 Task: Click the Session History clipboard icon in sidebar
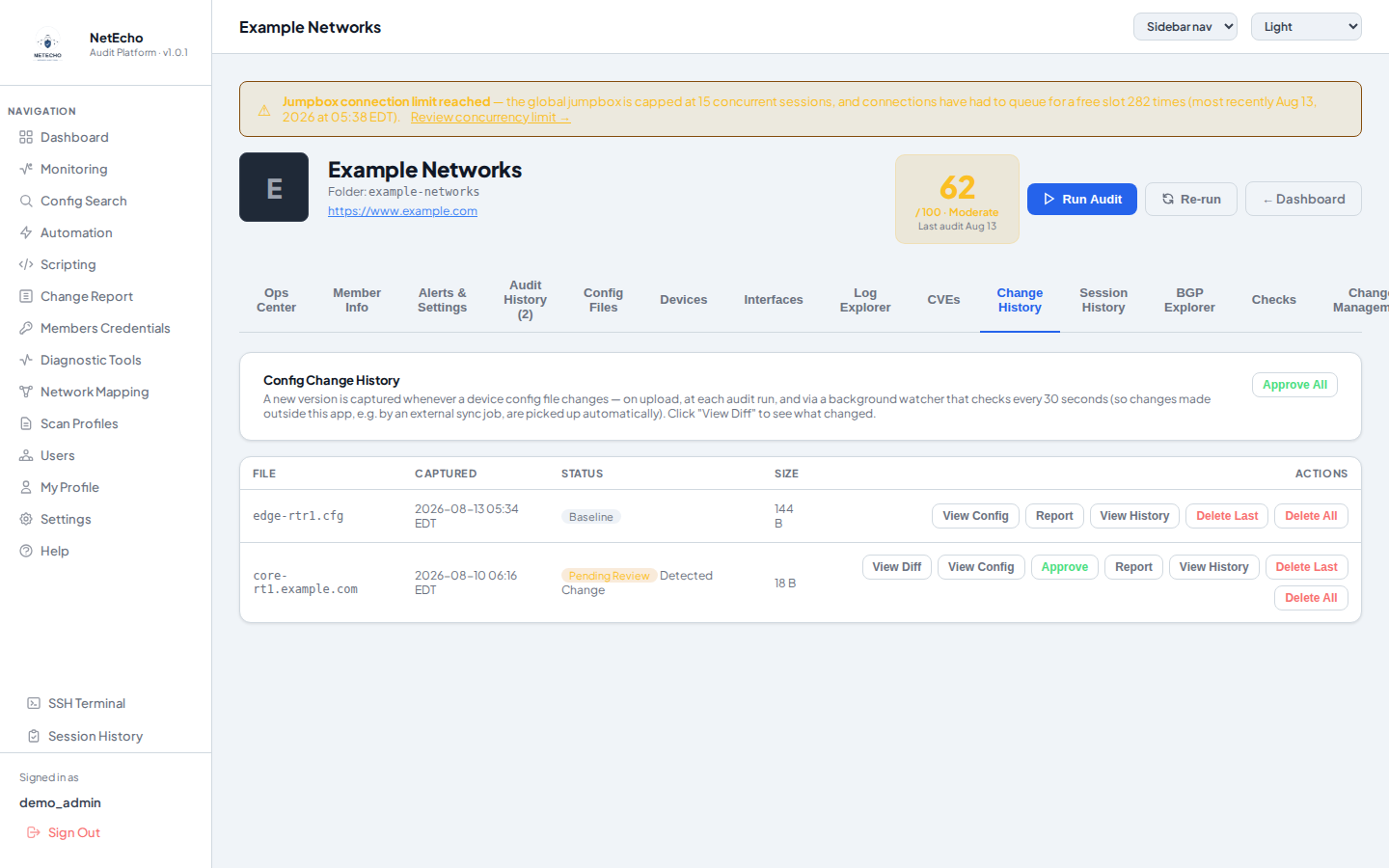click(x=34, y=736)
